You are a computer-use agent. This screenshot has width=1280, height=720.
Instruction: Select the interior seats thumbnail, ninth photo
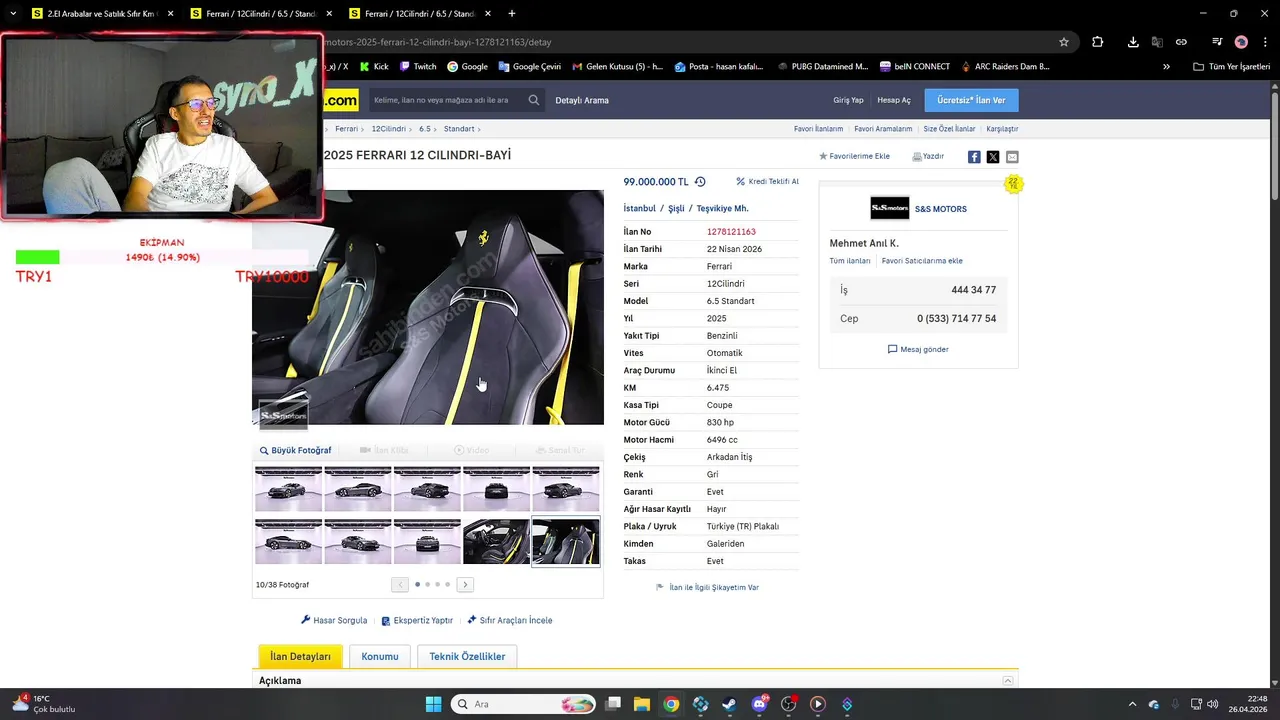point(496,541)
